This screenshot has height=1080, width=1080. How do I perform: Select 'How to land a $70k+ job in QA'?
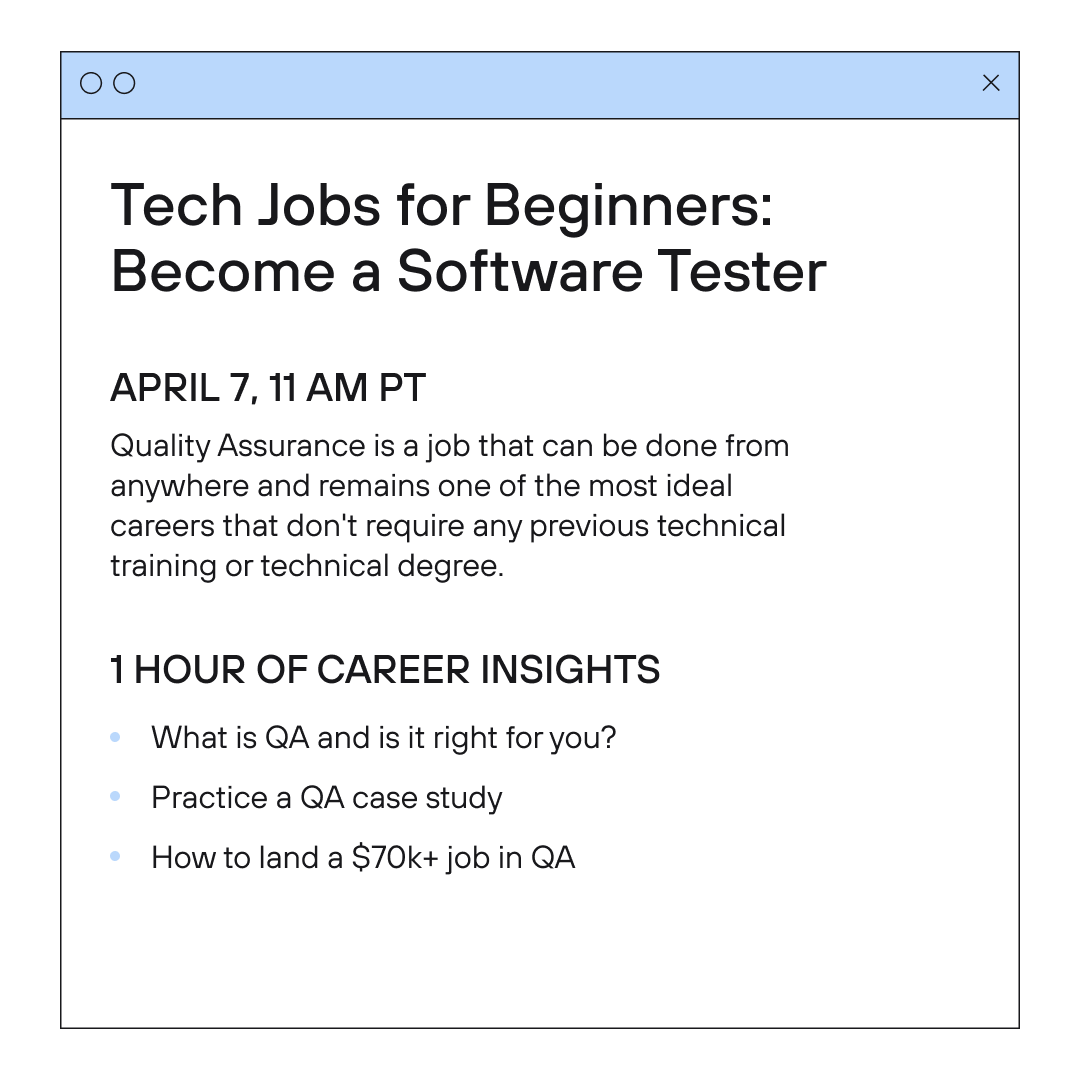[363, 858]
